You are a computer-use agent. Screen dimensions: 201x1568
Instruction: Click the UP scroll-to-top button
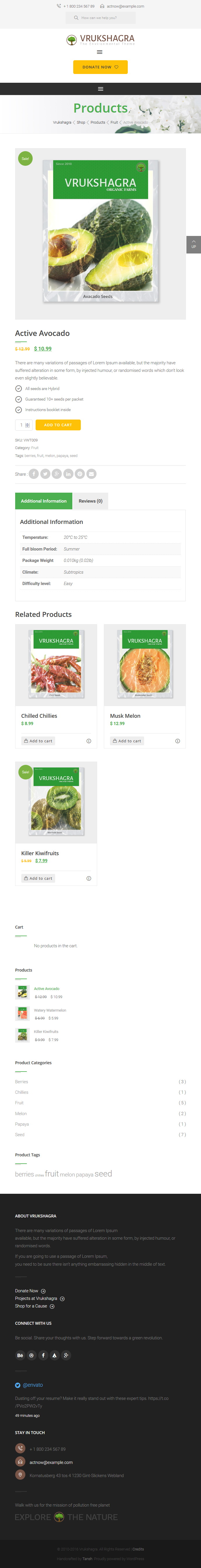[193, 244]
